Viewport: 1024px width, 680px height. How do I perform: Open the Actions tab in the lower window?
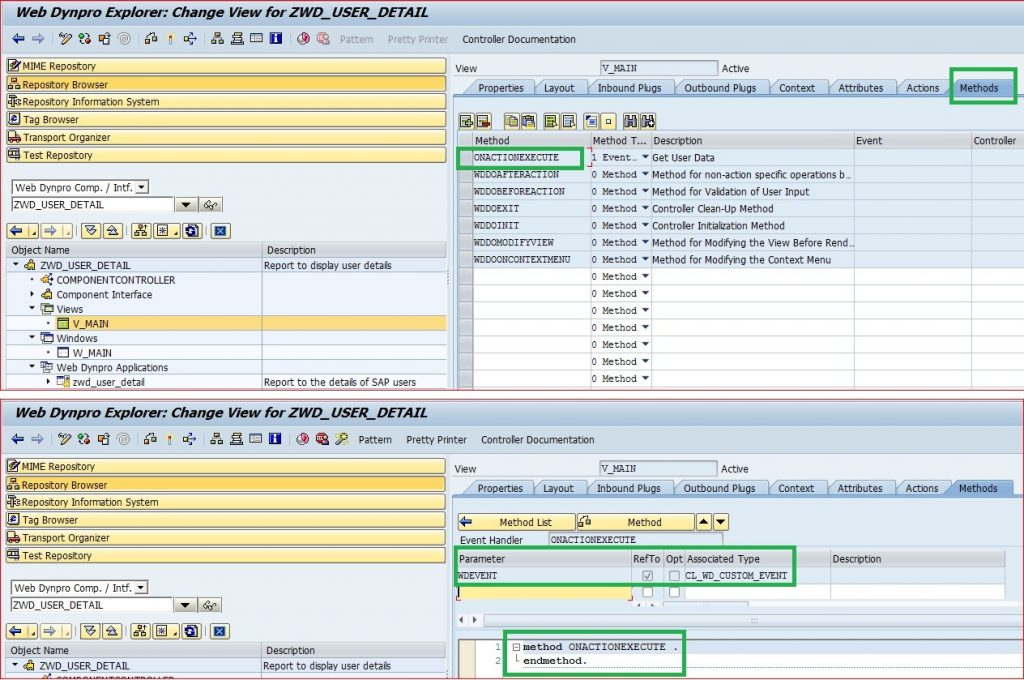(x=921, y=489)
